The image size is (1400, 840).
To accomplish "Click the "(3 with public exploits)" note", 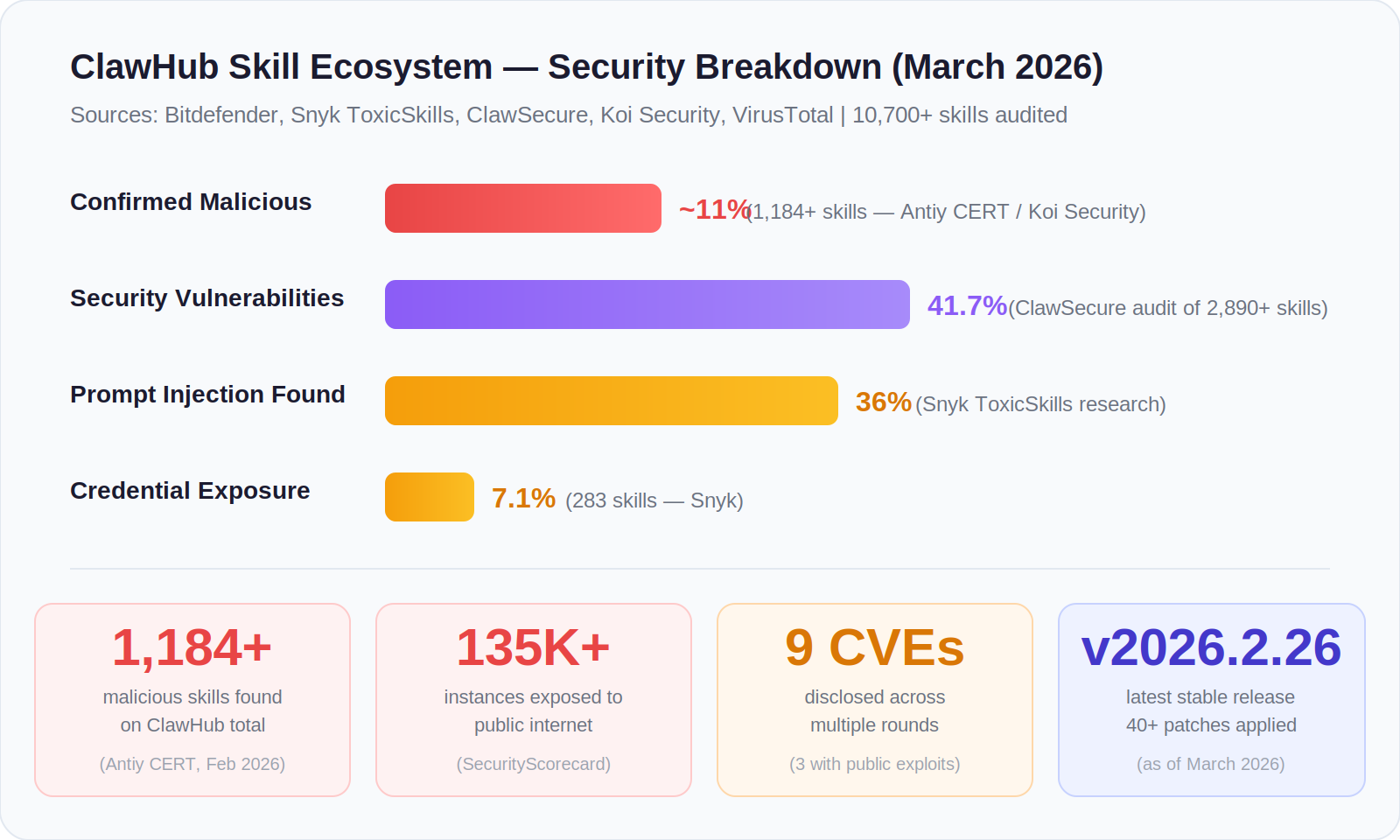I will (x=875, y=764).
